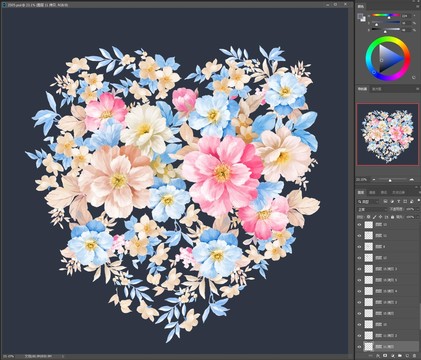Click the layer opacity percentage field
This screenshot has width=421, height=360.
410,209
